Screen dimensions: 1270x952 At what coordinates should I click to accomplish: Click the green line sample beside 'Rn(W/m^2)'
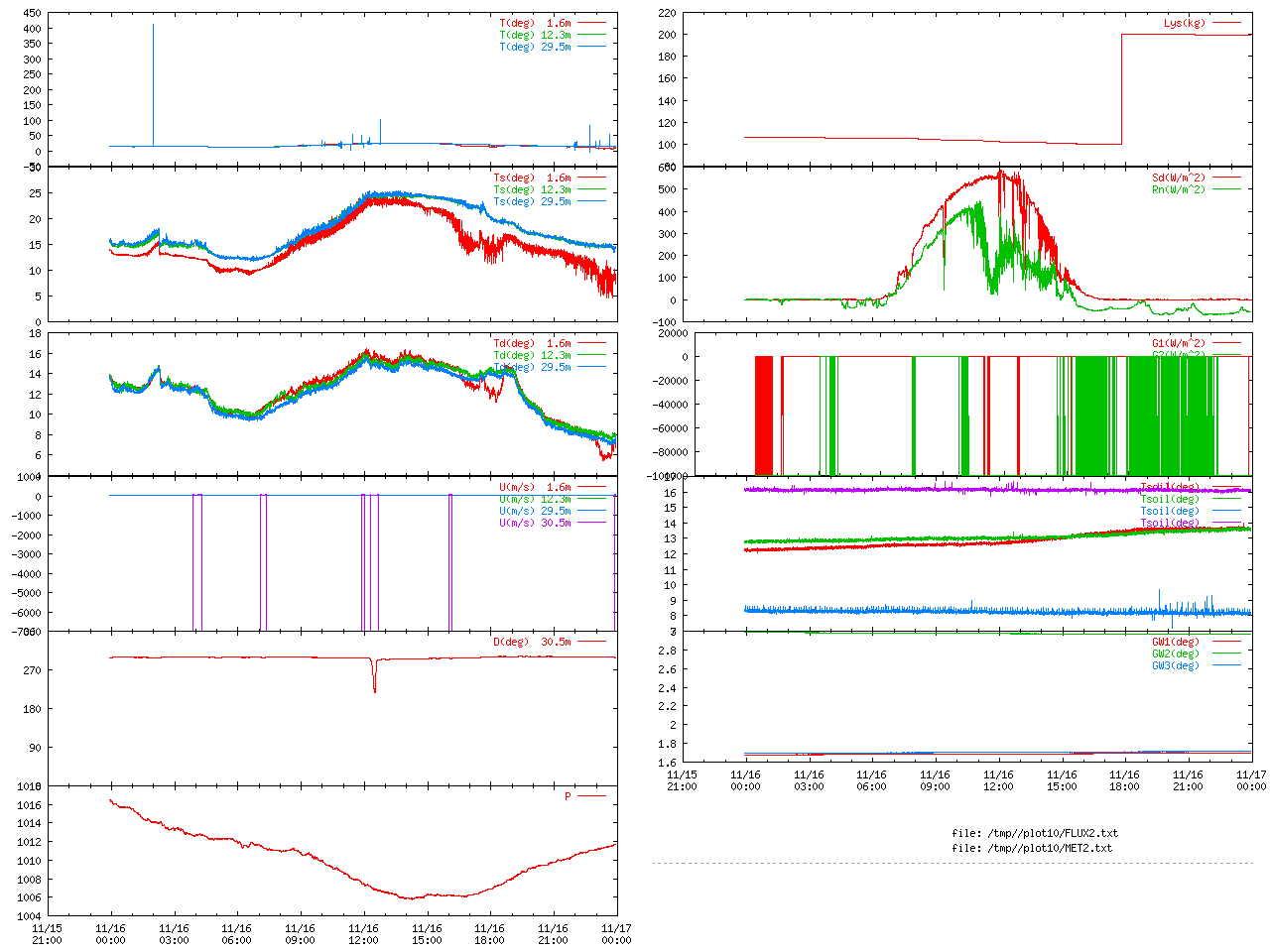point(1226,189)
